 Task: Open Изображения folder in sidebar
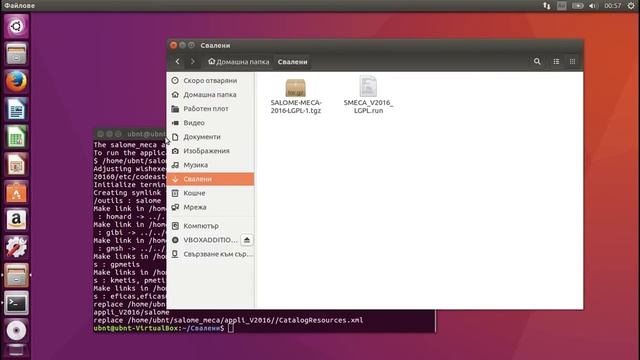210,151
